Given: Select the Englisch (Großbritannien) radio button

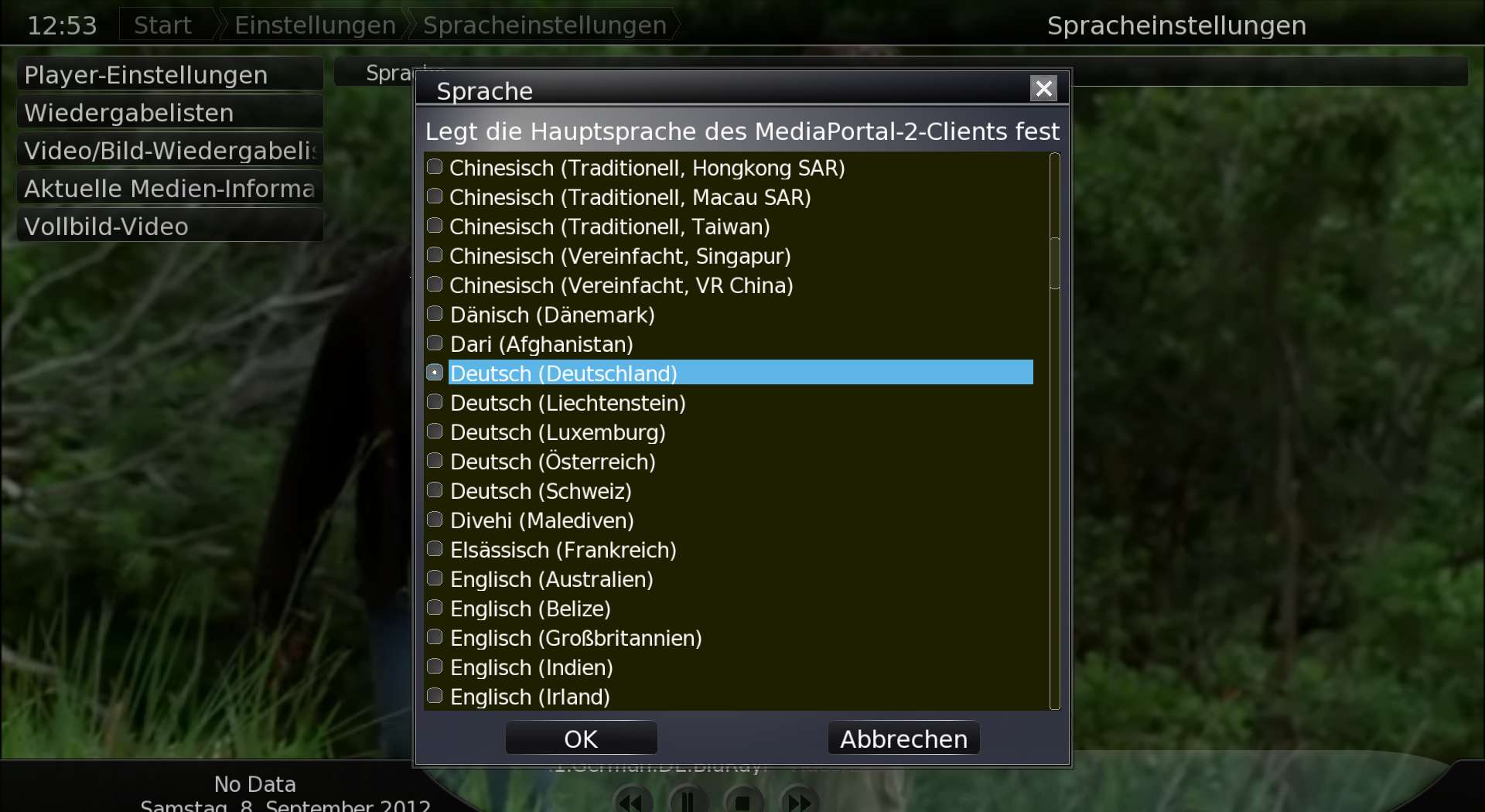Looking at the screenshot, I should (x=435, y=637).
